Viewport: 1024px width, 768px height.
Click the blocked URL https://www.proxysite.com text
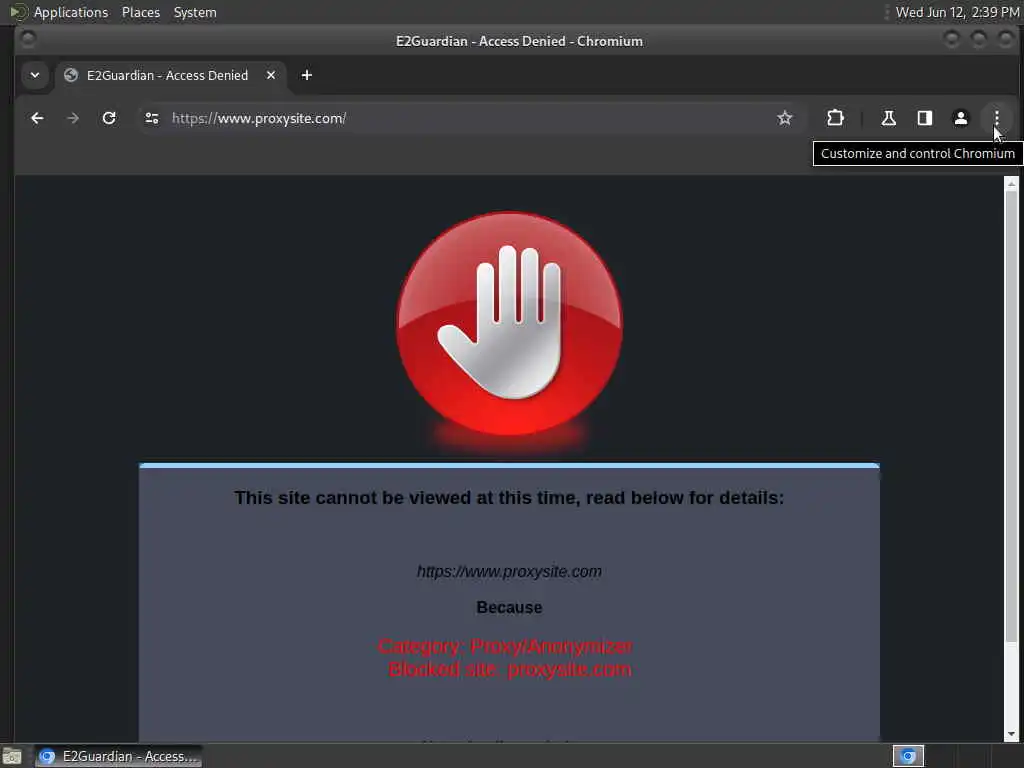coord(509,571)
